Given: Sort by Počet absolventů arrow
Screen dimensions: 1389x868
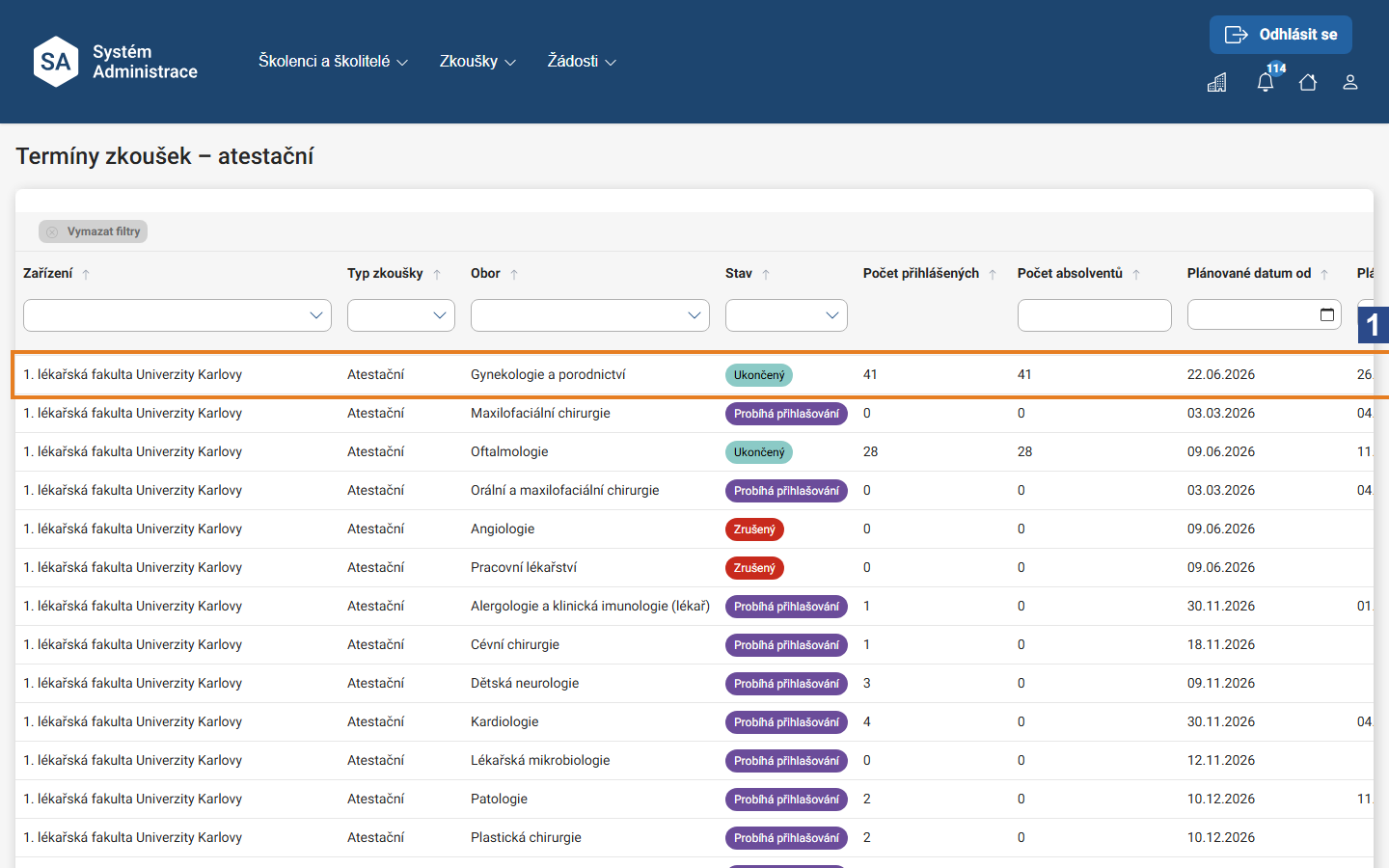Looking at the screenshot, I should coord(1136,274).
